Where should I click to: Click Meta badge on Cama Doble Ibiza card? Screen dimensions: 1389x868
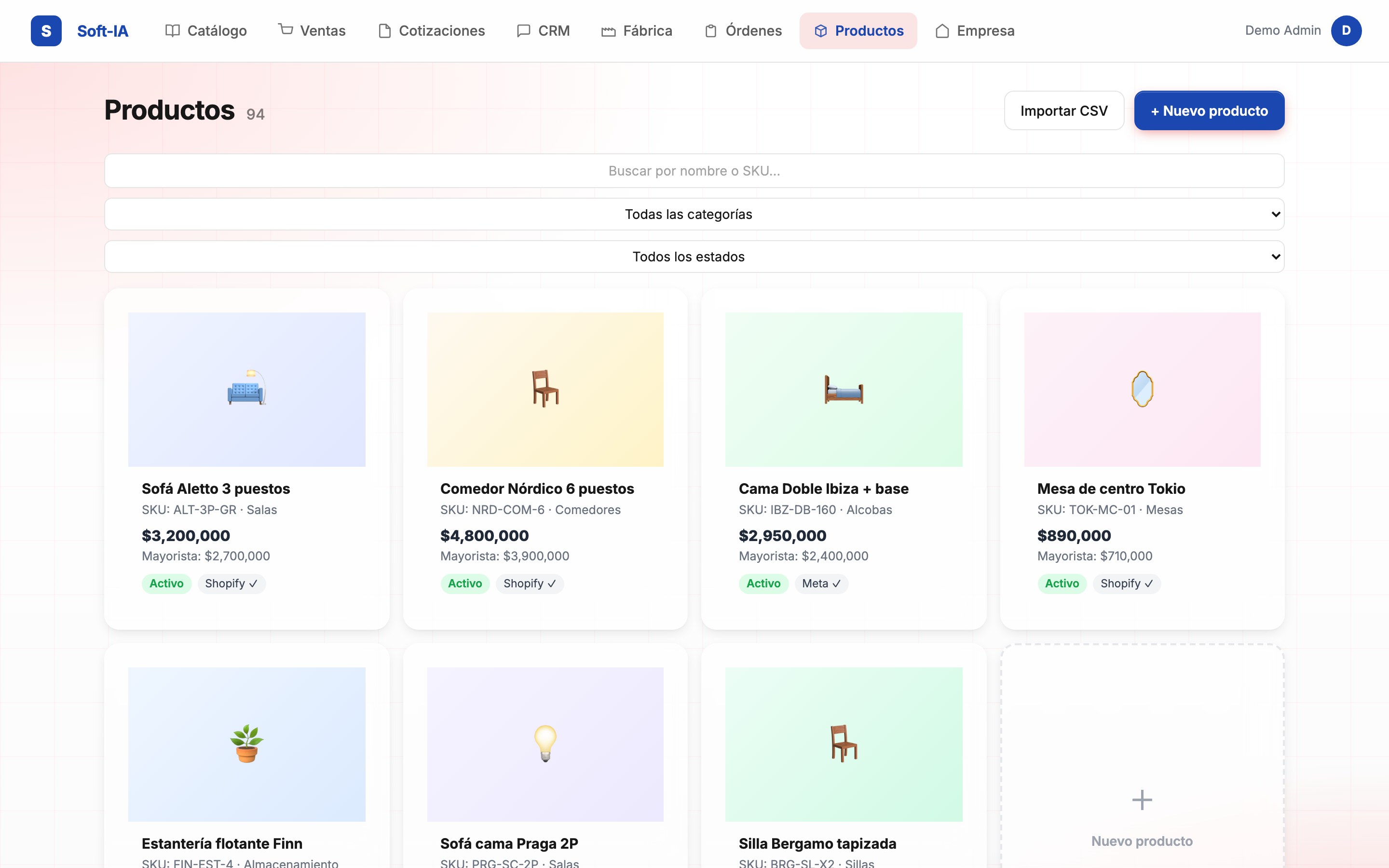tap(821, 583)
